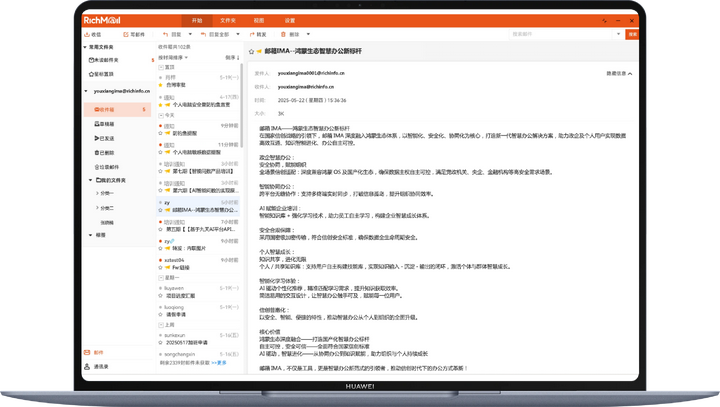This screenshot has width=720, height=407.
Task: Click flag icon on 转发：内部图片 email
Action: [168, 249]
